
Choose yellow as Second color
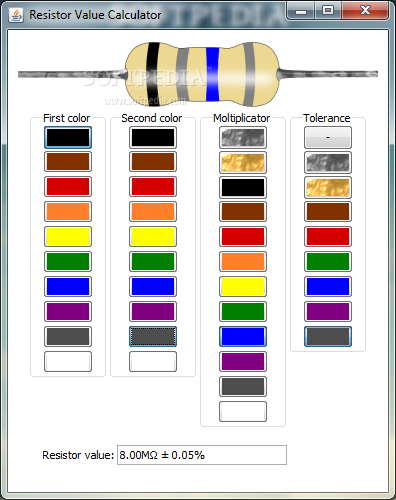pyautogui.click(x=153, y=237)
